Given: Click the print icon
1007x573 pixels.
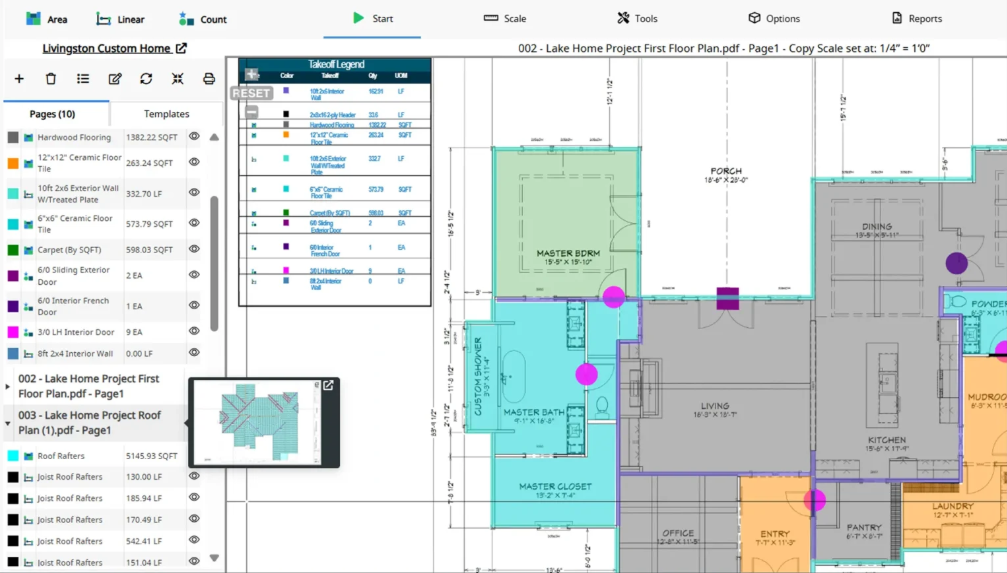Looking at the screenshot, I should click(209, 78).
